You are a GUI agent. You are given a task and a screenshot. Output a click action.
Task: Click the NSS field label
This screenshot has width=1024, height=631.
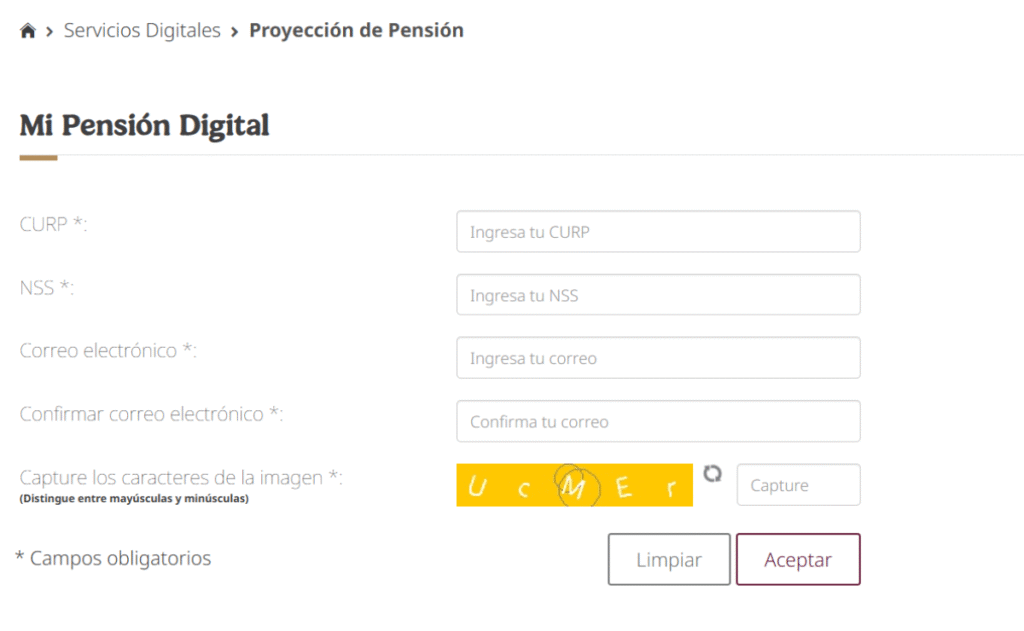click(47, 287)
